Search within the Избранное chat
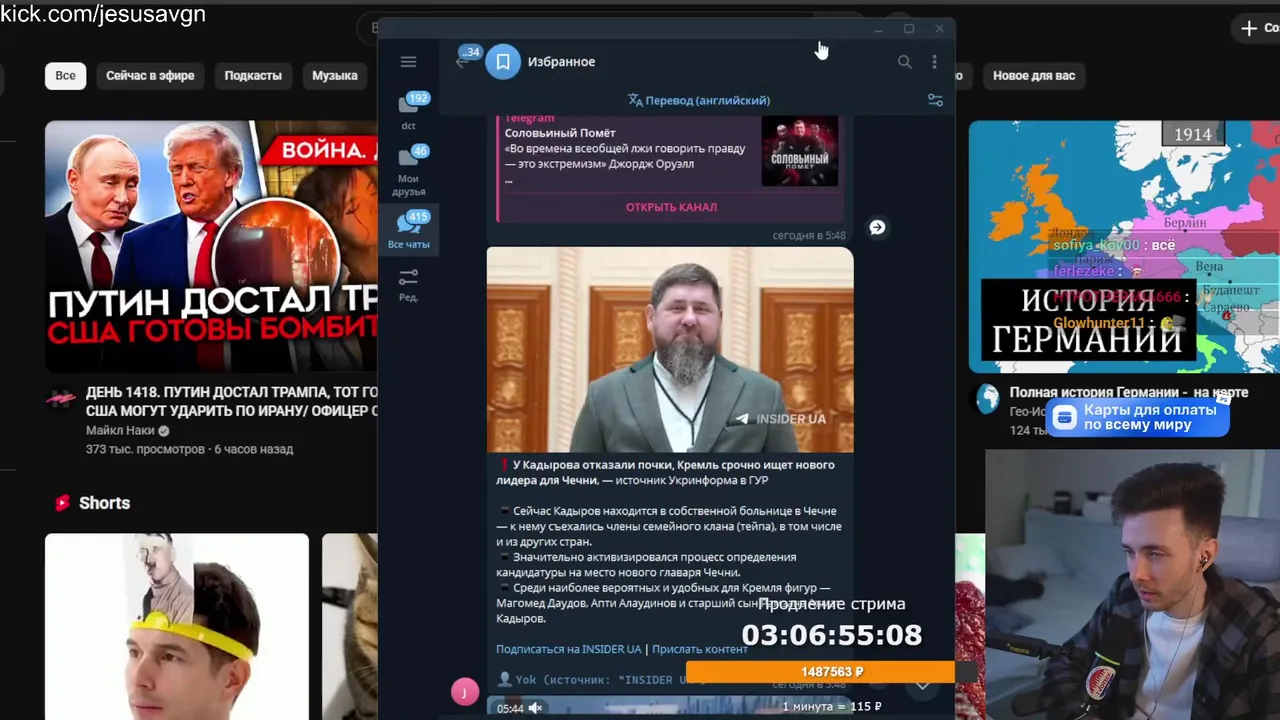The image size is (1280, 720). point(904,62)
